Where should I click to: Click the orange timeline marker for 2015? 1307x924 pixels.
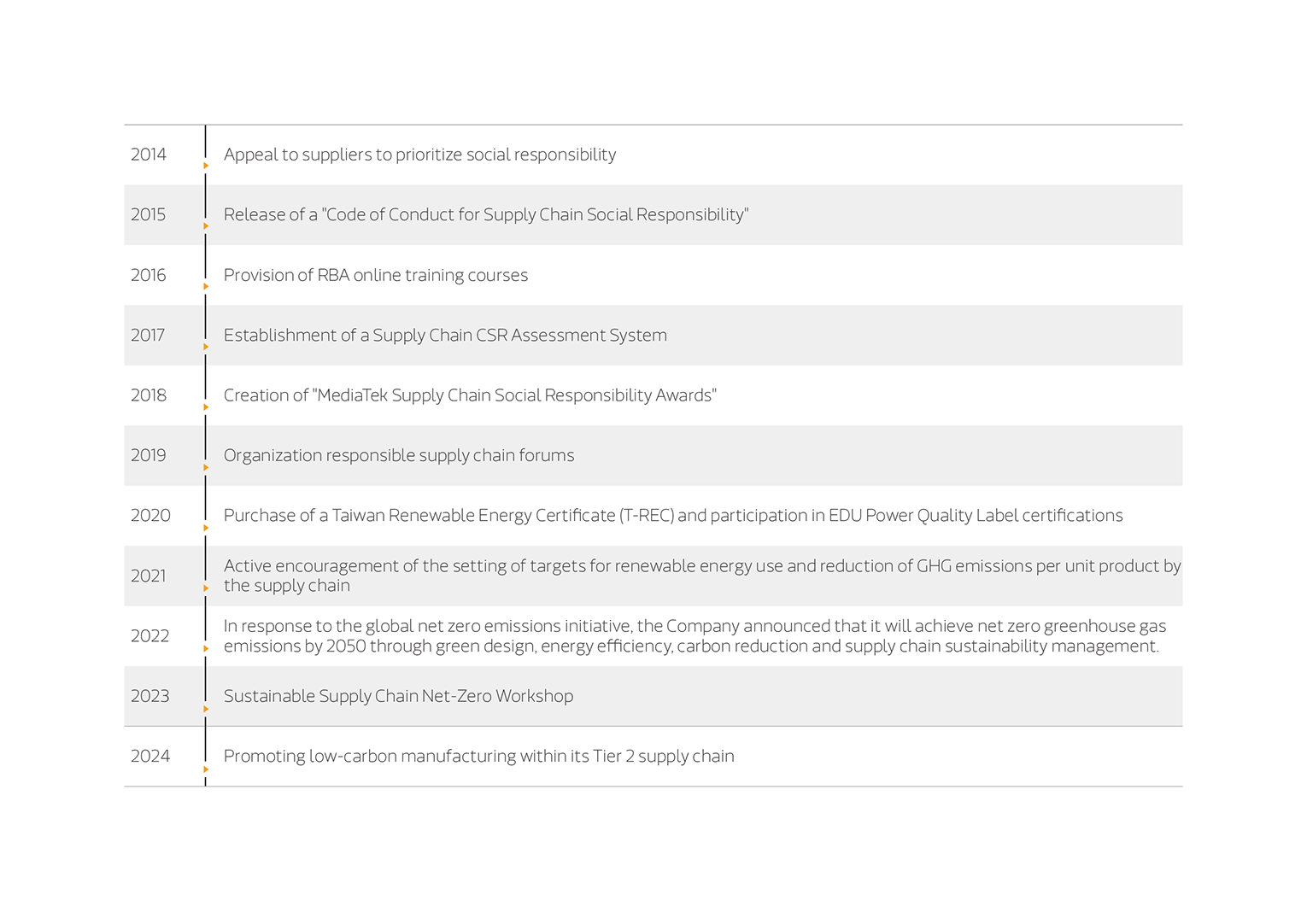206,226
